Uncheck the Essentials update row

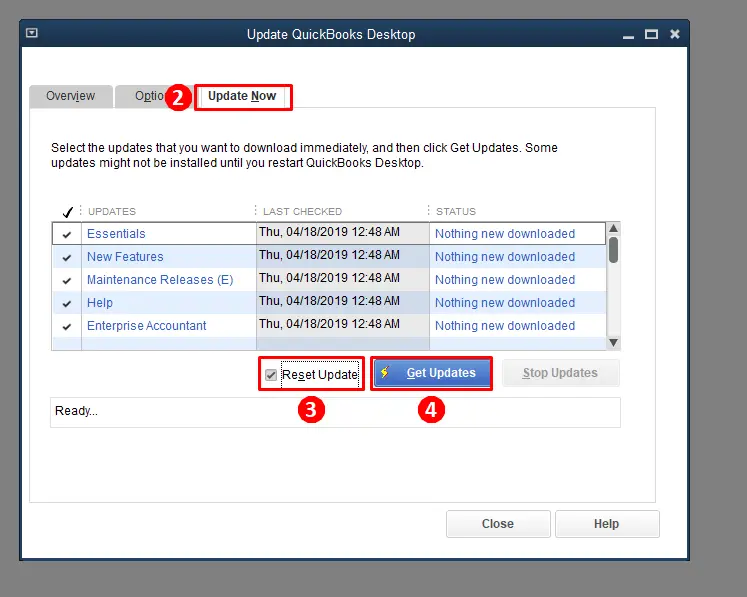click(x=67, y=234)
